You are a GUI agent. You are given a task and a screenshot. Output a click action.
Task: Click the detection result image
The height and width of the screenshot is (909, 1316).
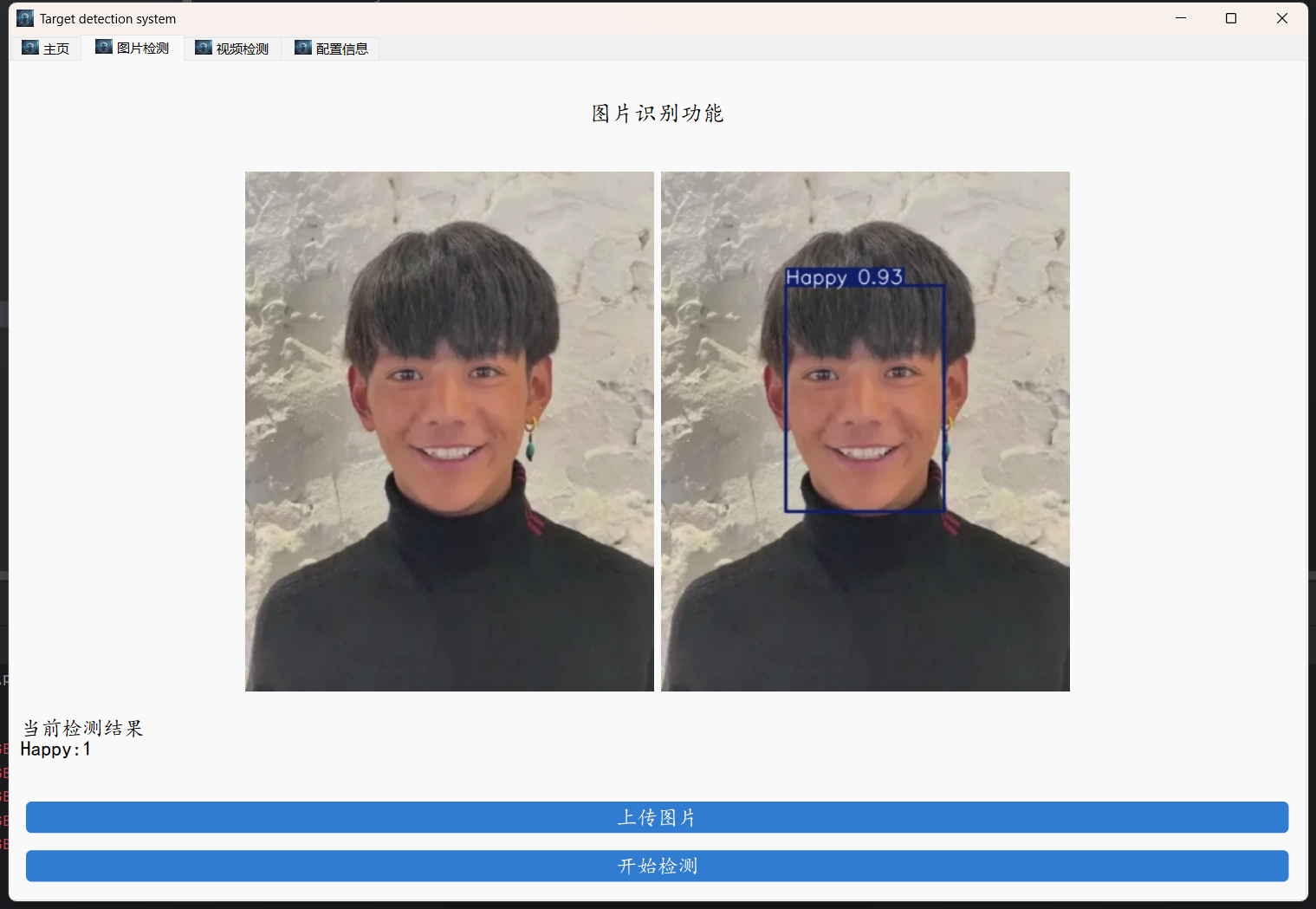pyautogui.click(x=865, y=432)
